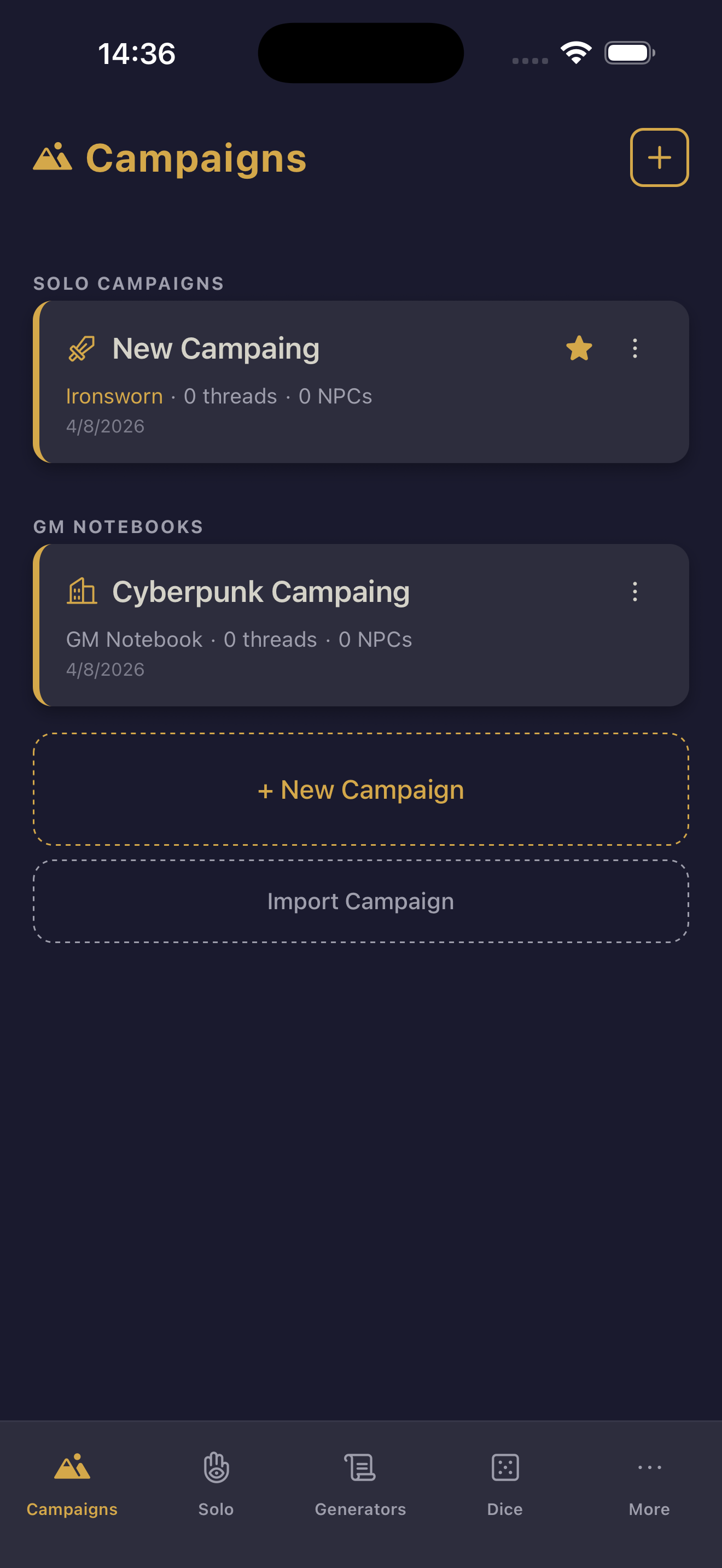Tap the Campaigns page title

click(x=196, y=158)
